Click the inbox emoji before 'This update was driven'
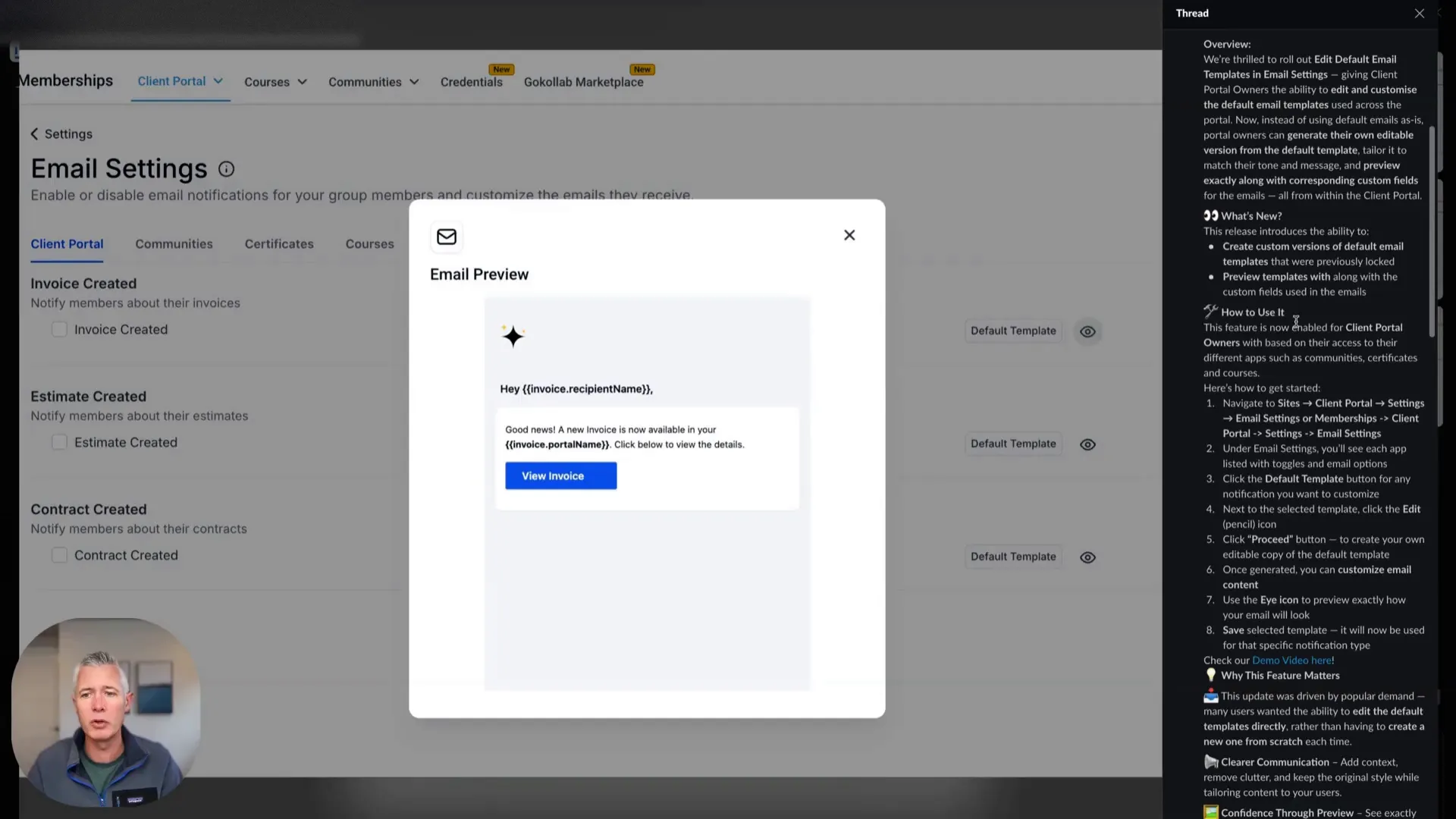1456x819 pixels. (1211, 695)
